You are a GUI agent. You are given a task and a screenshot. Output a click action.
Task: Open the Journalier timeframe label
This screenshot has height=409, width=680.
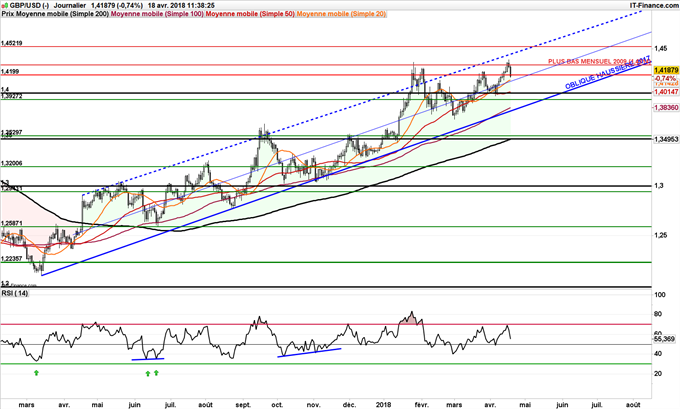coord(70,5)
